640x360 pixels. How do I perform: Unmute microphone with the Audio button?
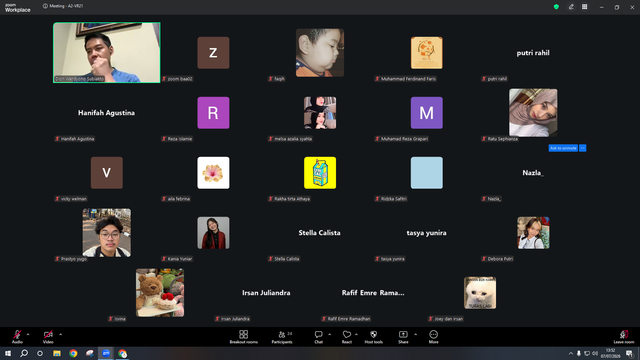click(17, 337)
